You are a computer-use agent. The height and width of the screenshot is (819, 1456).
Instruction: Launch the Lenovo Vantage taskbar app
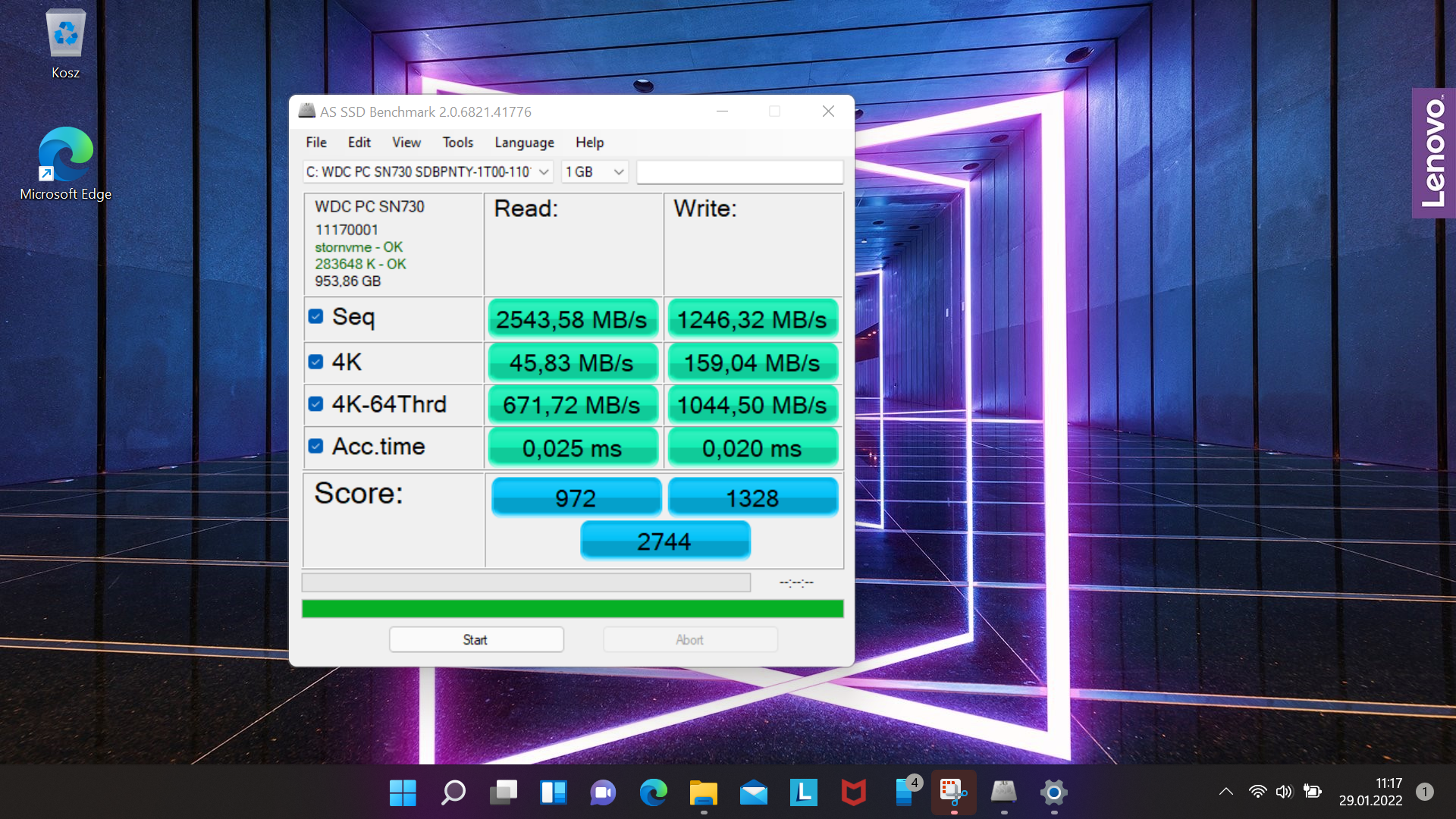click(804, 792)
